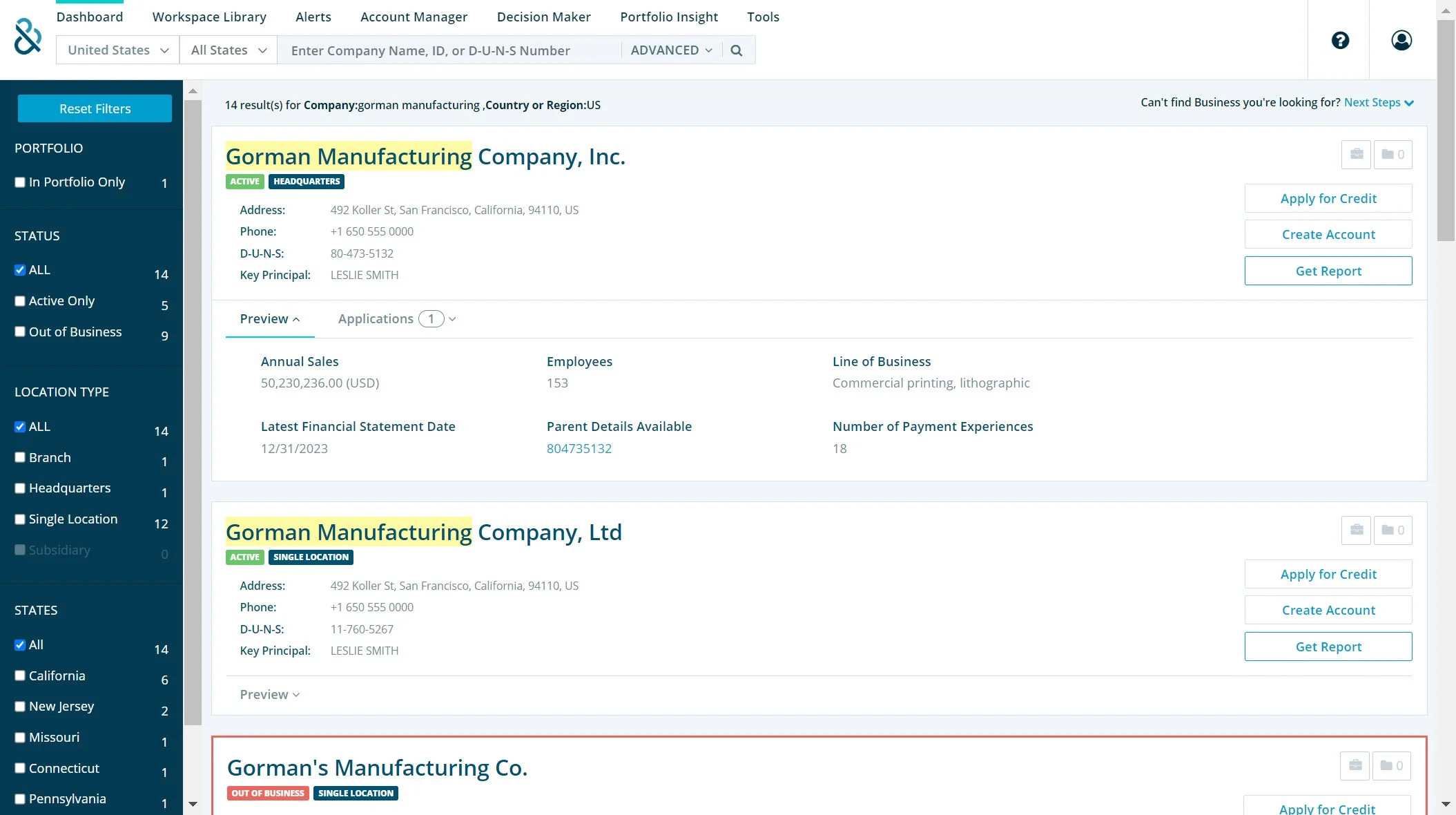Open parent D-U-N-S link 804735132
Image resolution: width=1456 pixels, height=815 pixels.
pos(579,448)
